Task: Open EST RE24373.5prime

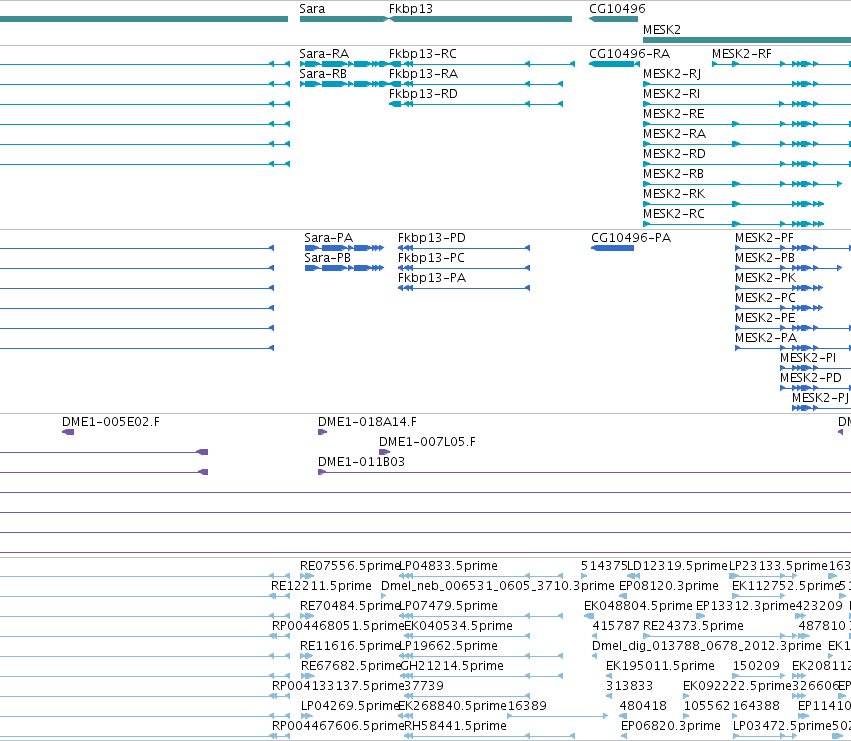Action: pyautogui.click(x=693, y=626)
